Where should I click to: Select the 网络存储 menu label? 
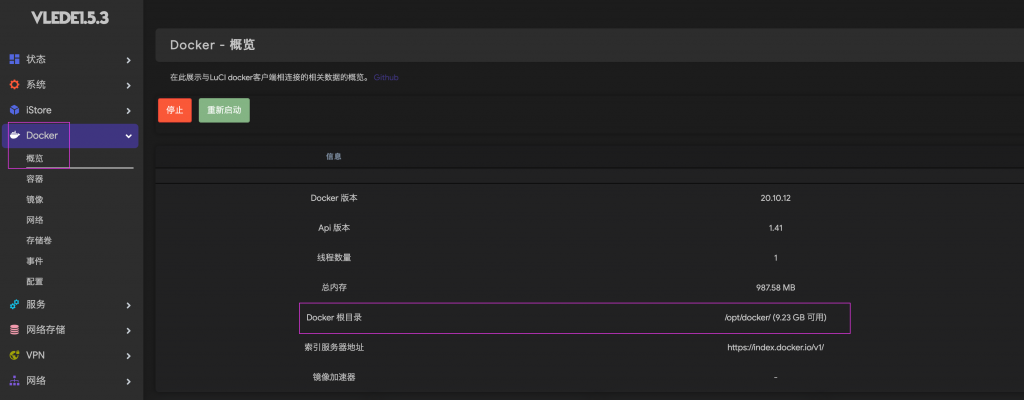pyautogui.click(x=46, y=330)
